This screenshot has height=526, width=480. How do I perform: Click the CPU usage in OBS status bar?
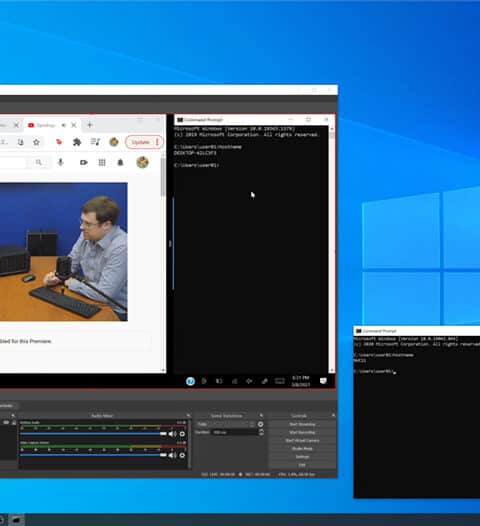point(297,474)
